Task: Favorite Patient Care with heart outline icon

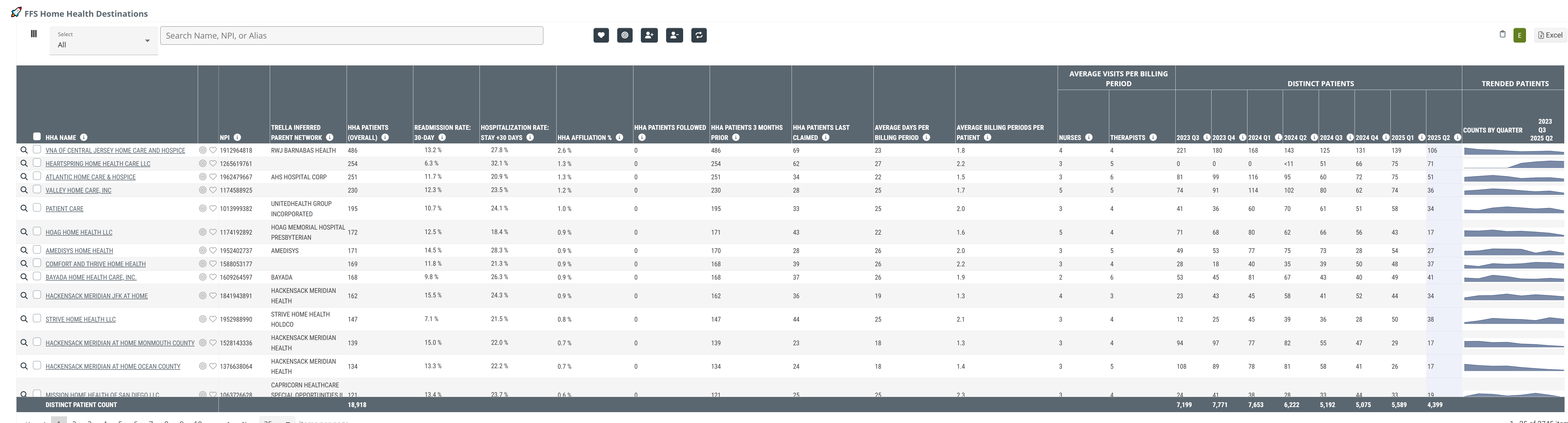Action: click(x=213, y=209)
